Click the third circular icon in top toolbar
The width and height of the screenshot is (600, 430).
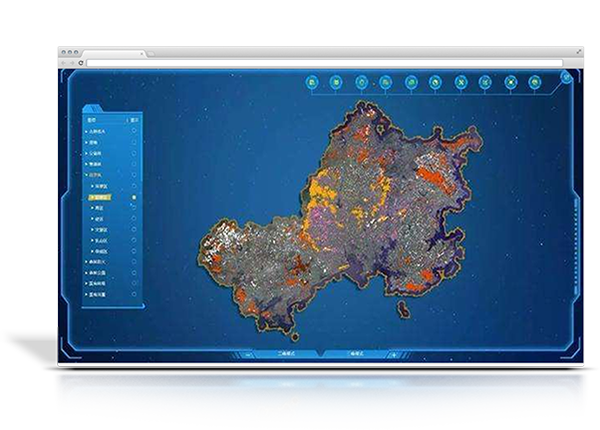[361, 82]
